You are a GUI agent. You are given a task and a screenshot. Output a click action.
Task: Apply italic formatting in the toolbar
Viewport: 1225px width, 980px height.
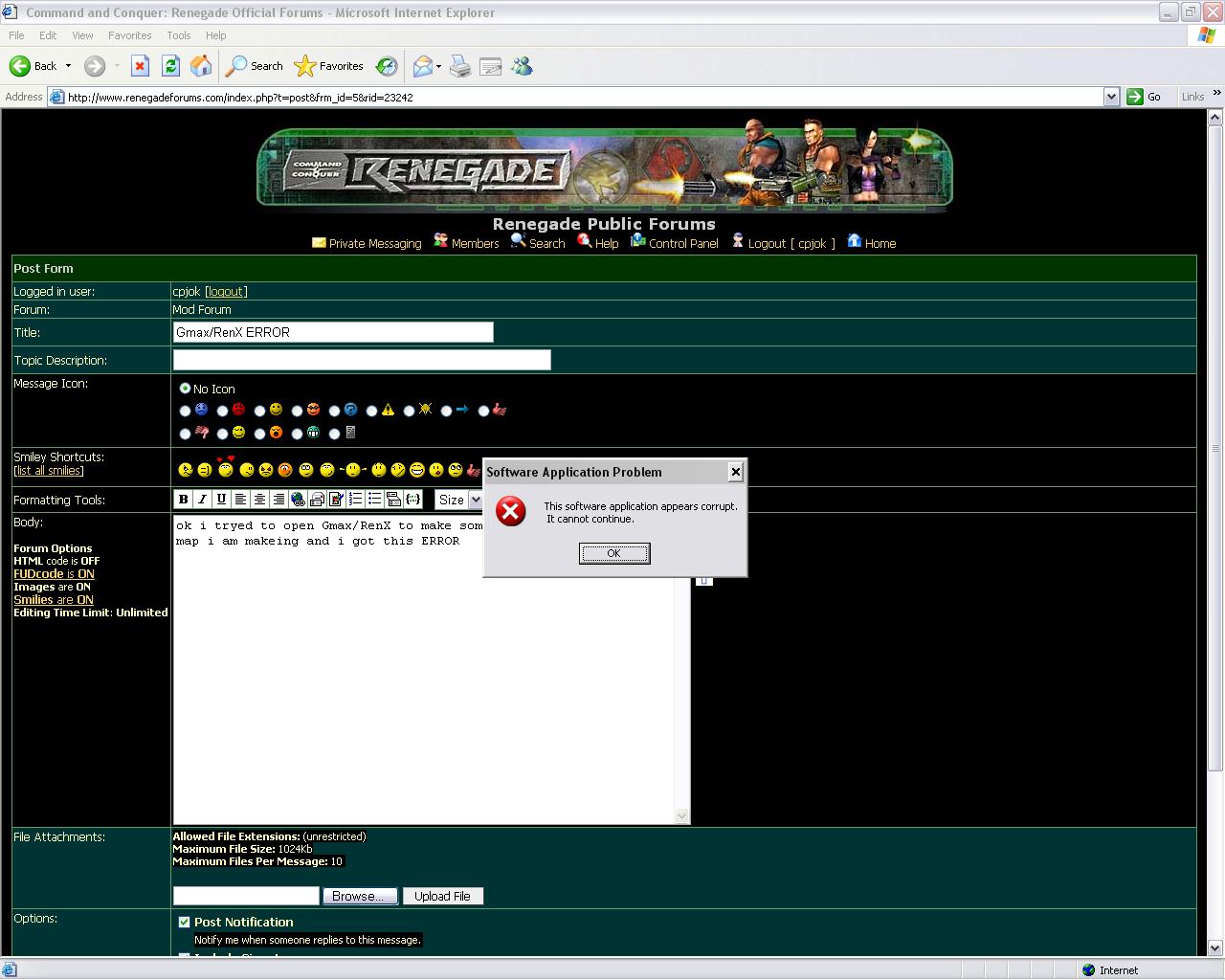202,499
